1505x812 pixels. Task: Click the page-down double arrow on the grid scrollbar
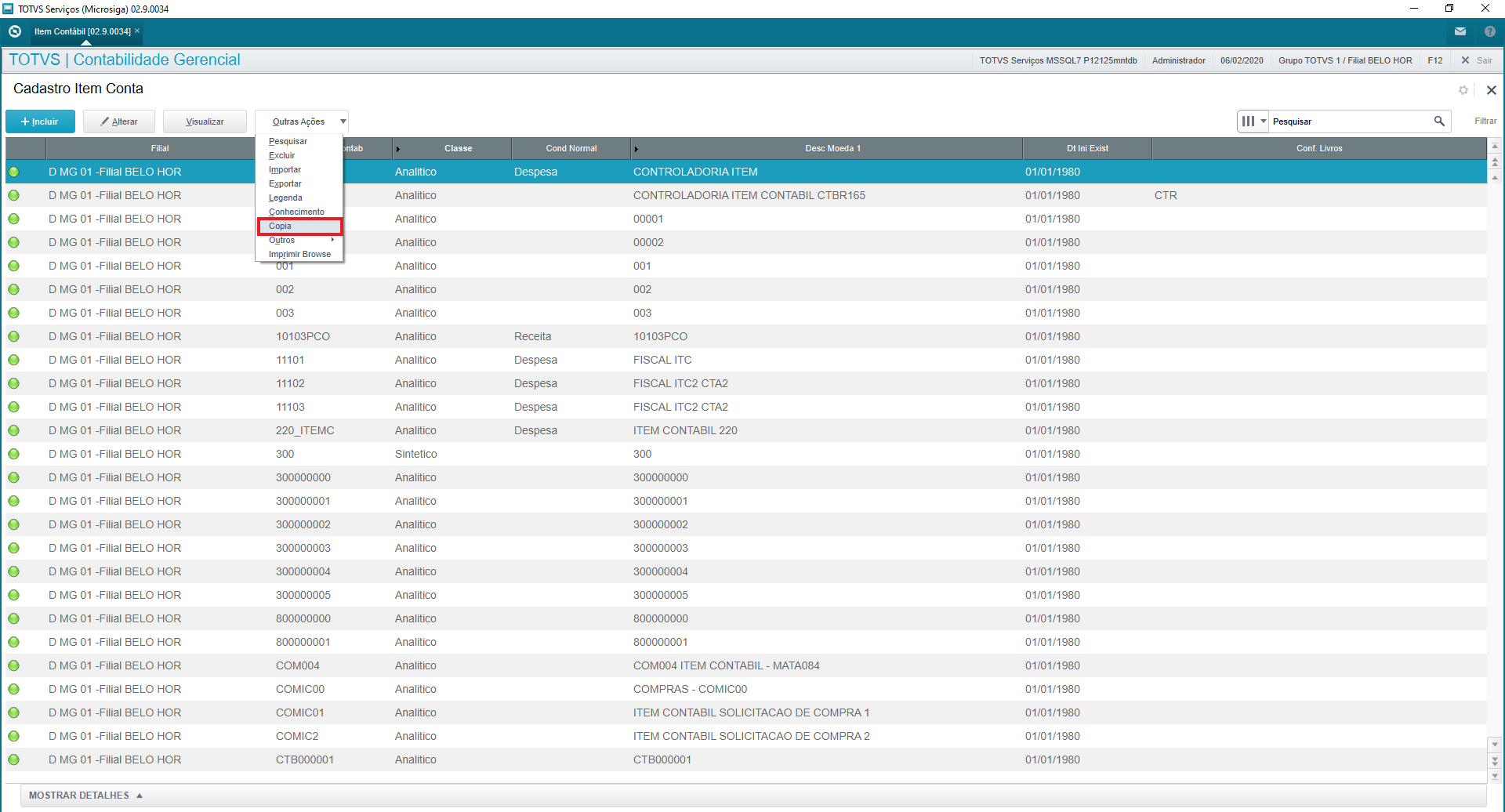pyautogui.click(x=1495, y=760)
